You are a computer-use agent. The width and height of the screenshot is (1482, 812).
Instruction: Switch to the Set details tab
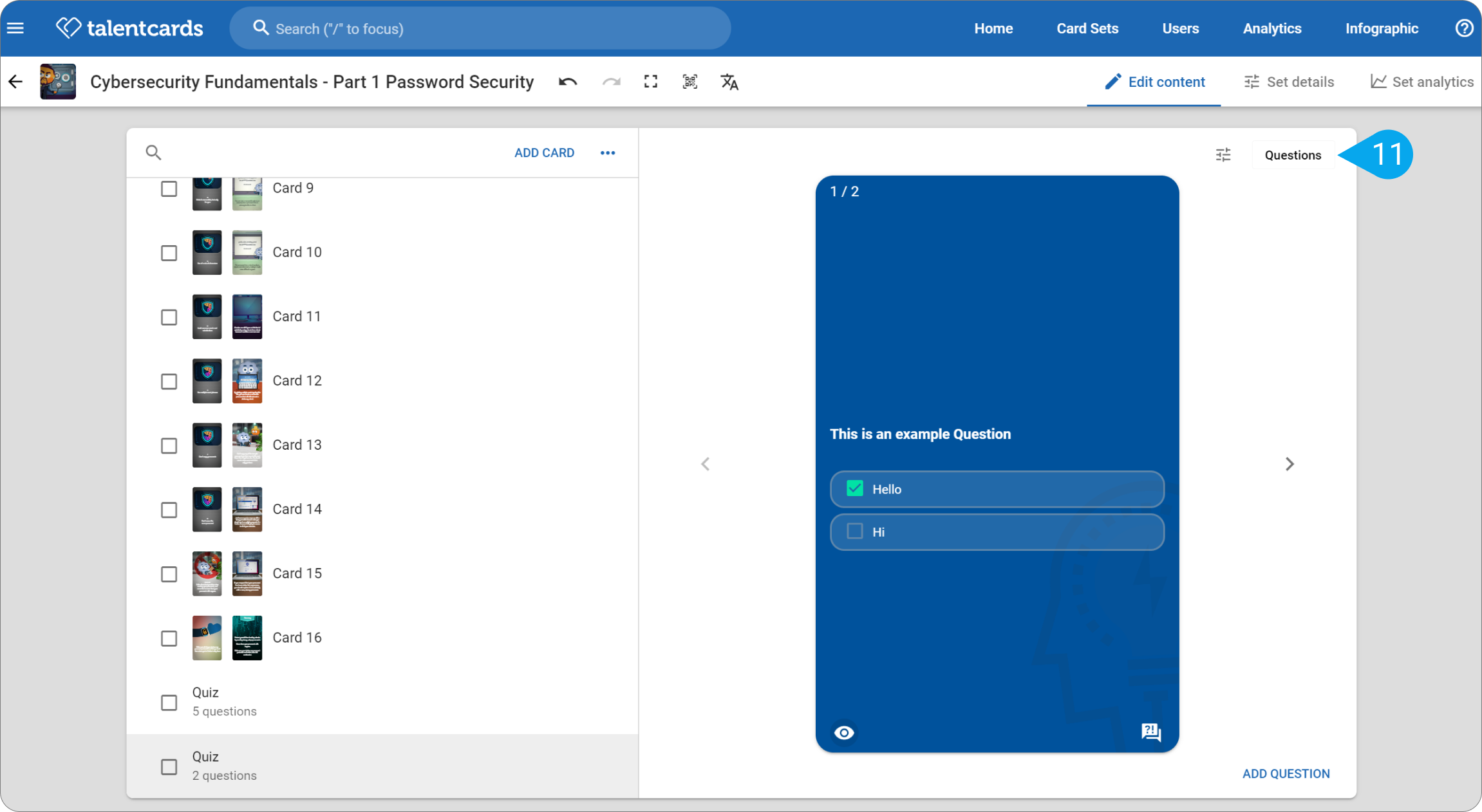pyautogui.click(x=1289, y=82)
